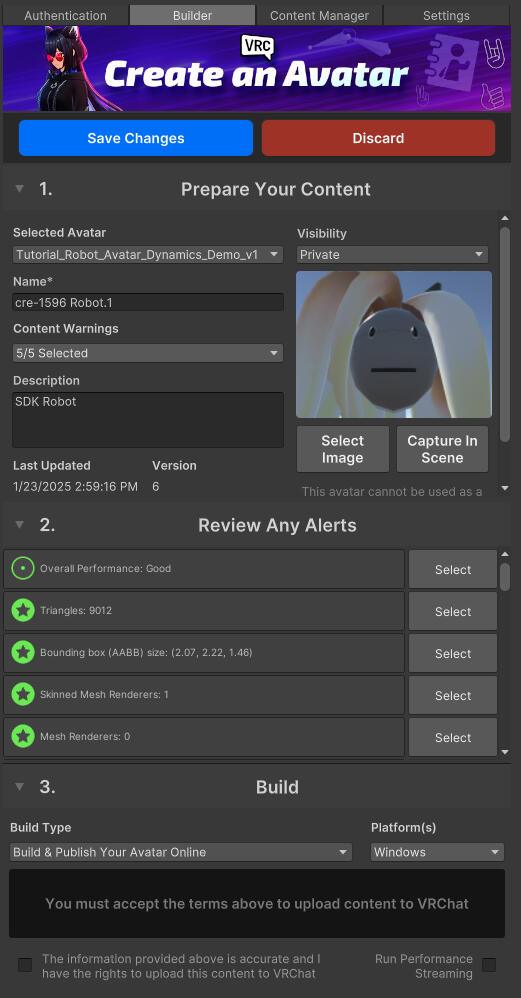Click the Version value 6

coord(156,486)
